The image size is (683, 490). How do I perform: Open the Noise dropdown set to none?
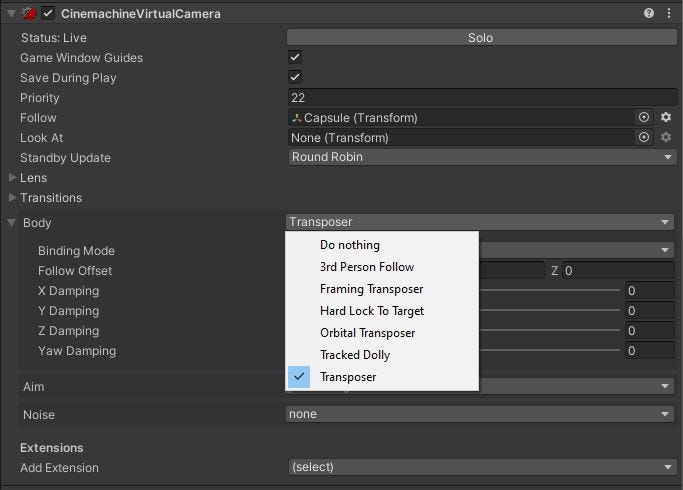(480, 414)
